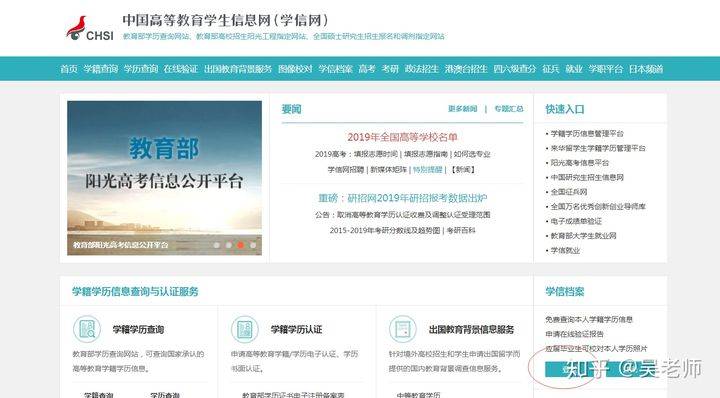Select the second carousel dot
The width and height of the screenshot is (720, 398).
point(229,245)
